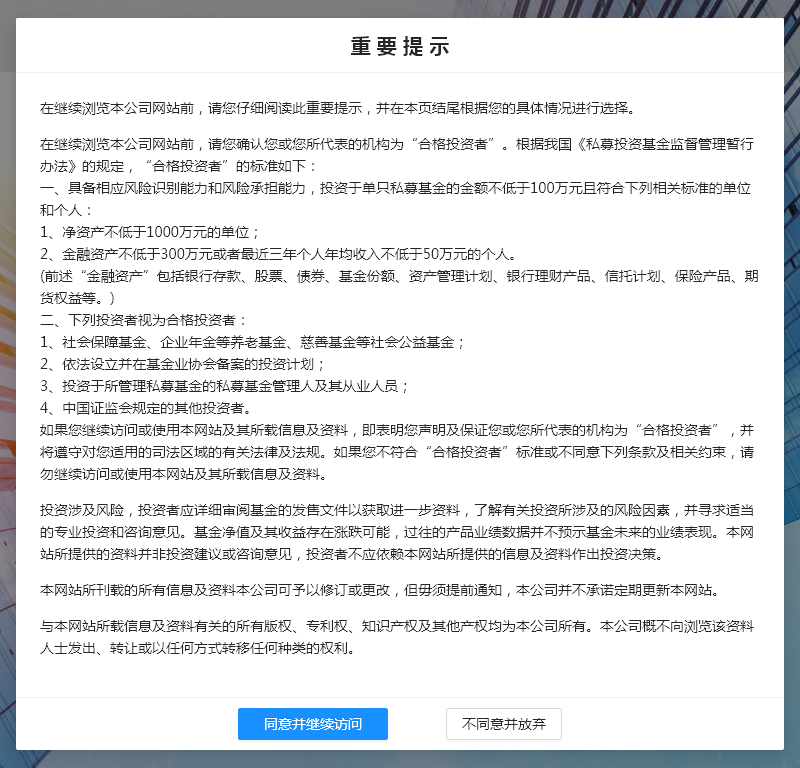
Task: Select the paragraph starting 本网站所刊载的所有信息
Action: (x=381, y=590)
